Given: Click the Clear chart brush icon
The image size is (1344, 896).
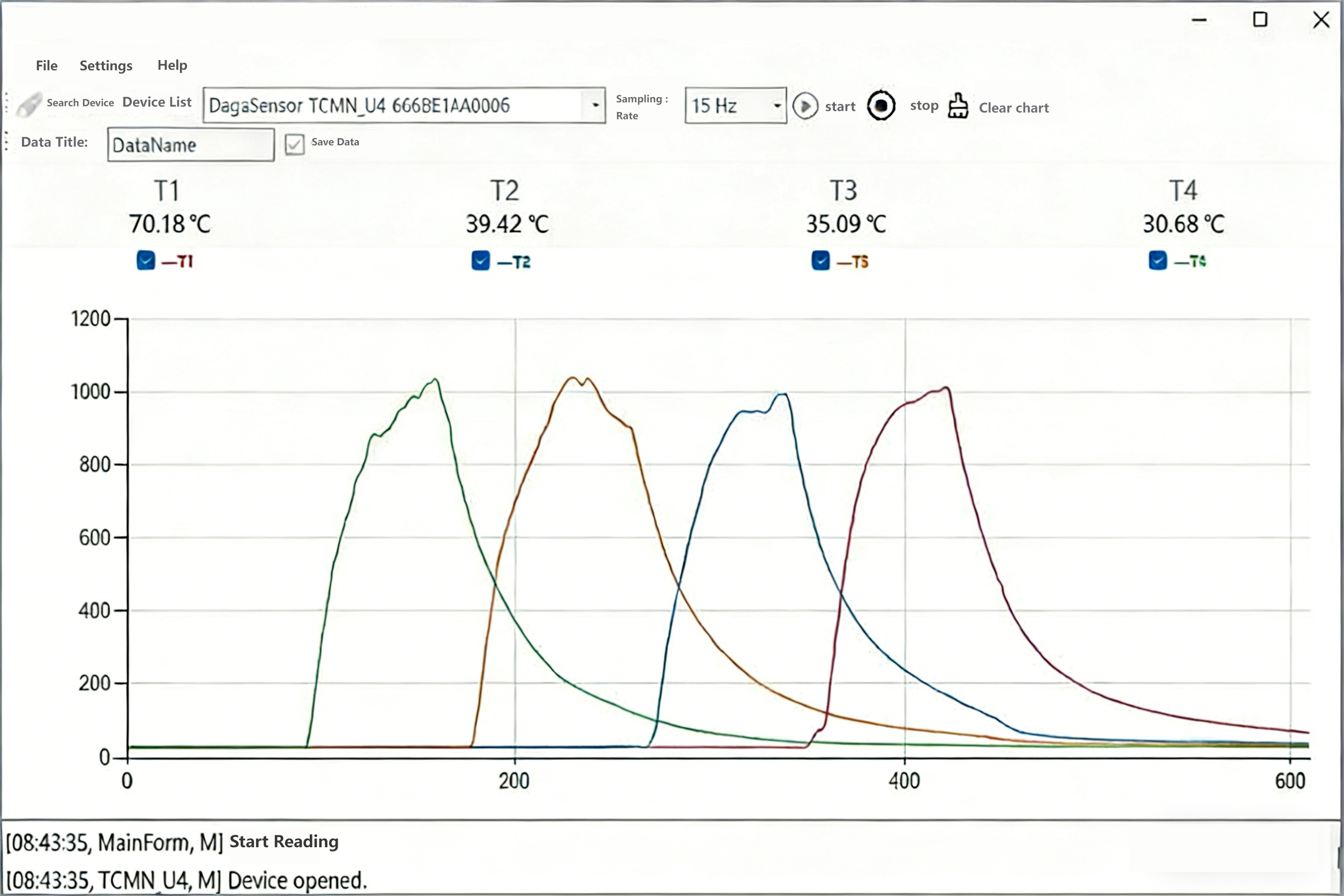Looking at the screenshot, I should point(958,106).
